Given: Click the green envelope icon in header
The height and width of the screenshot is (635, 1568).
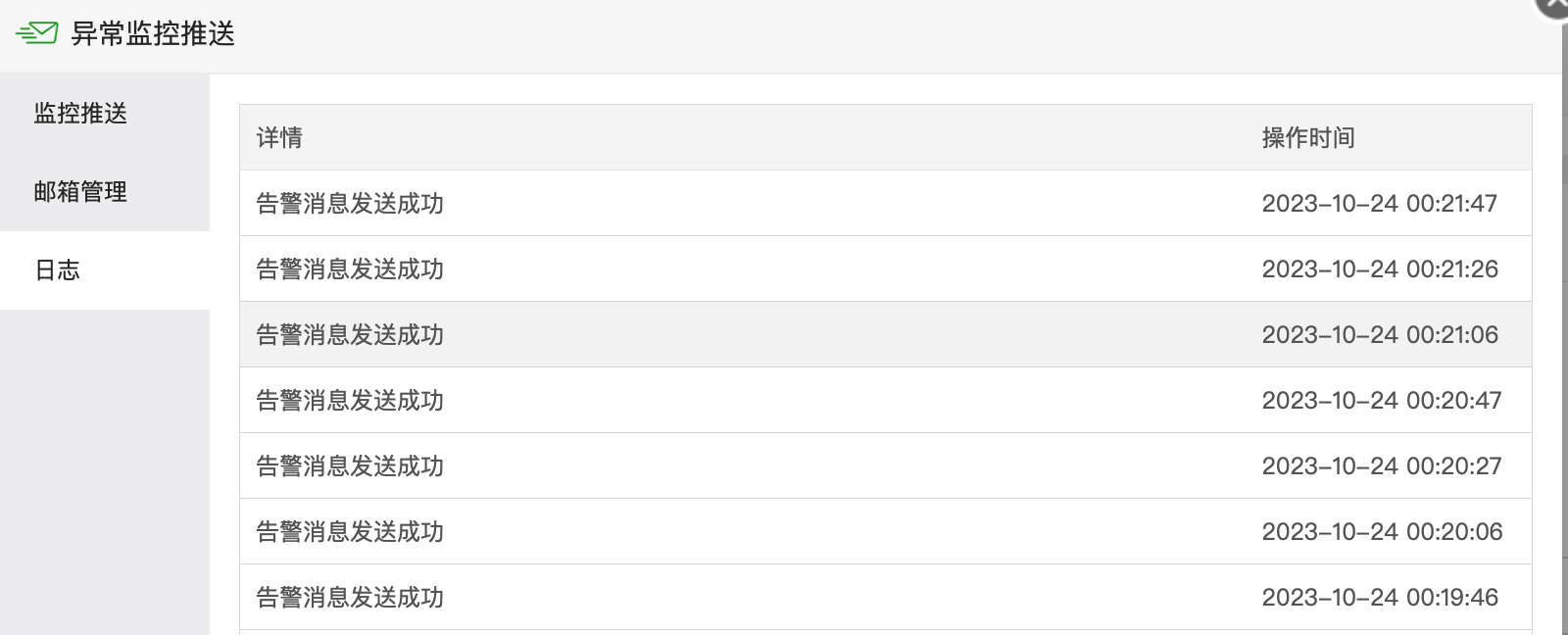Looking at the screenshot, I should point(37,33).
